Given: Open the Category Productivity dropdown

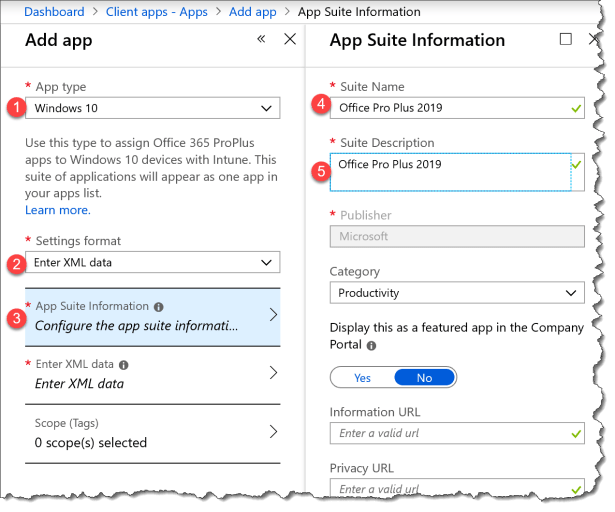Looking at the screenshot, I should click(x=457, y=293).
